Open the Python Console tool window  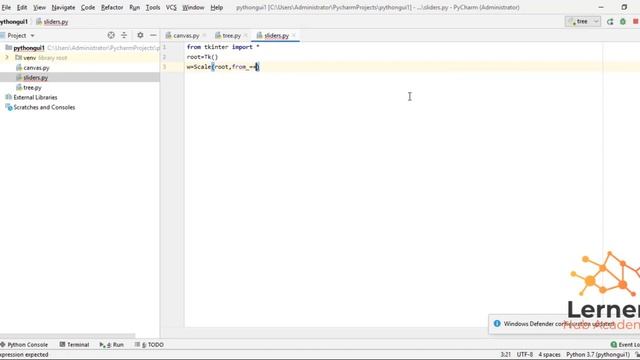[24, 344]
